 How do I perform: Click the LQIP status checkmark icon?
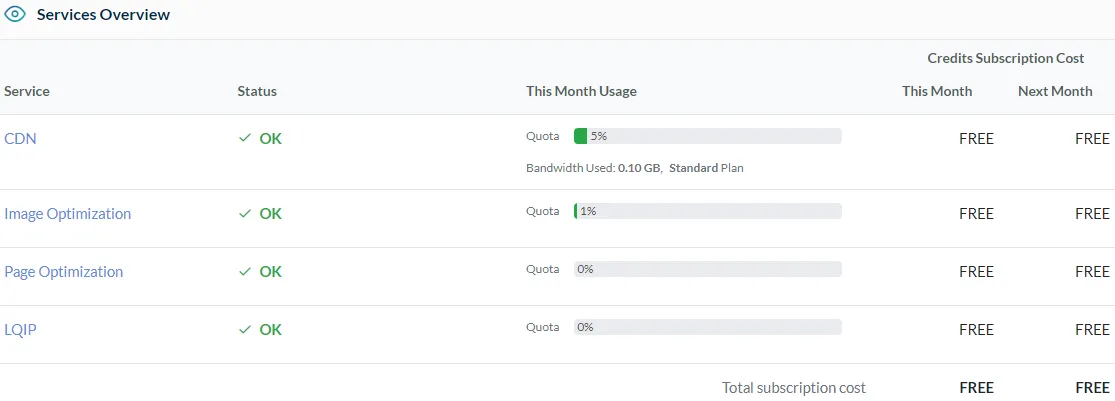point(245,330)
